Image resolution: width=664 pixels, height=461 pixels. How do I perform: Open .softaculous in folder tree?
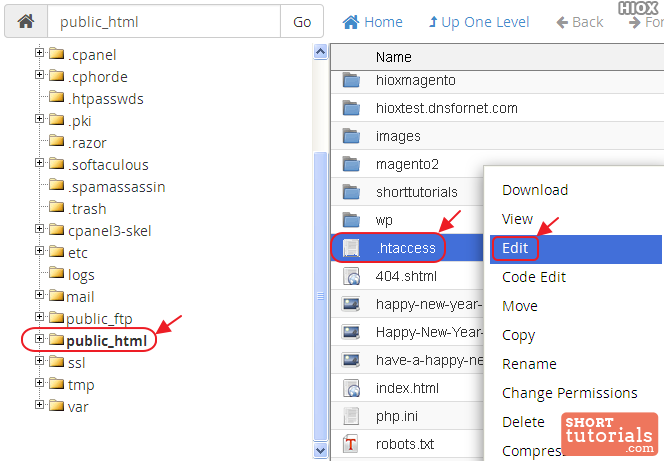[x=108, y=165]
